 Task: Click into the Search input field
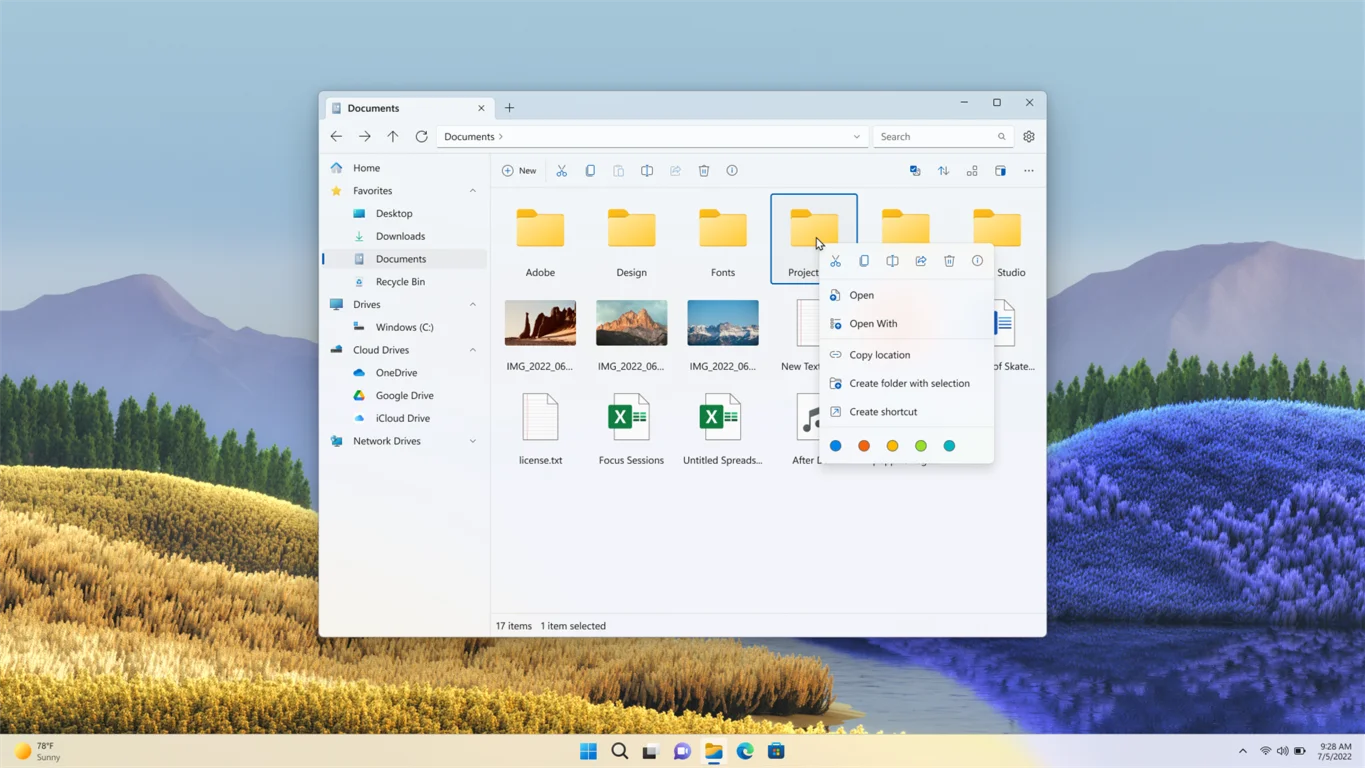pyautogui.click(x=935, y=137)
